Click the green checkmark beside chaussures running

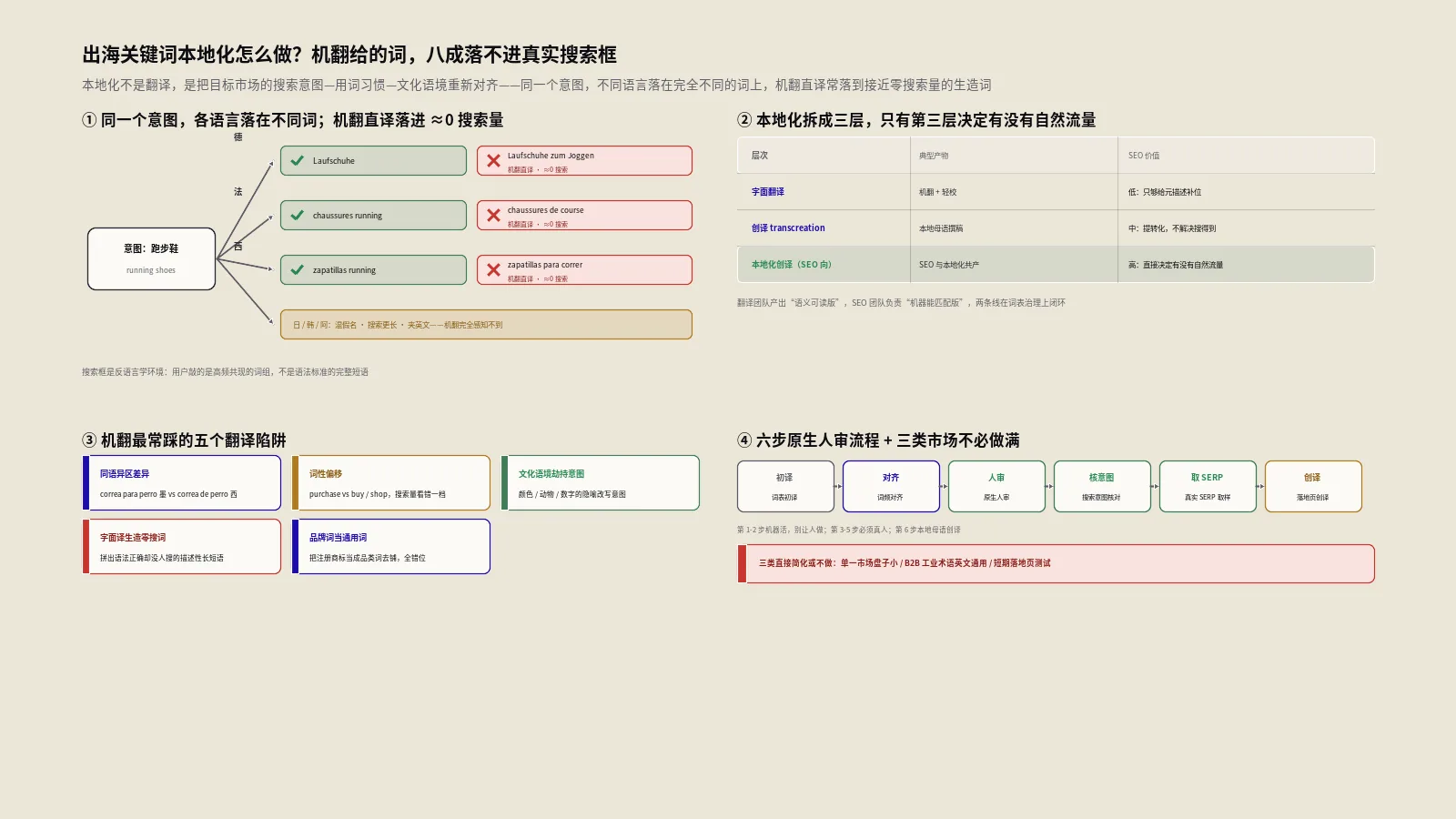297,216
